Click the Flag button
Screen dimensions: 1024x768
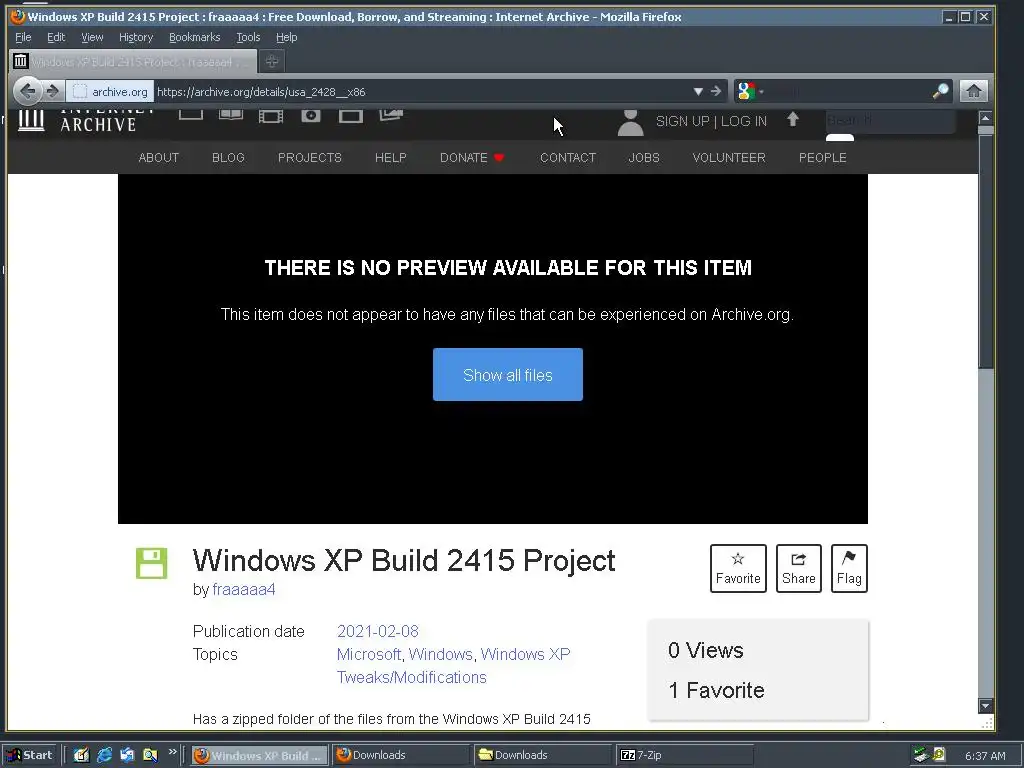tap(849, 568)
